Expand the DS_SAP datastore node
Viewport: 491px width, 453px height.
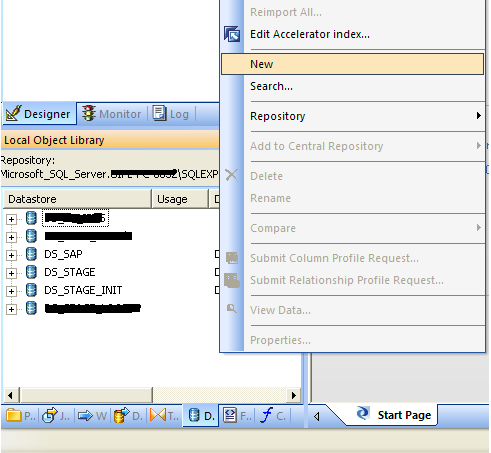click(11, 255)
